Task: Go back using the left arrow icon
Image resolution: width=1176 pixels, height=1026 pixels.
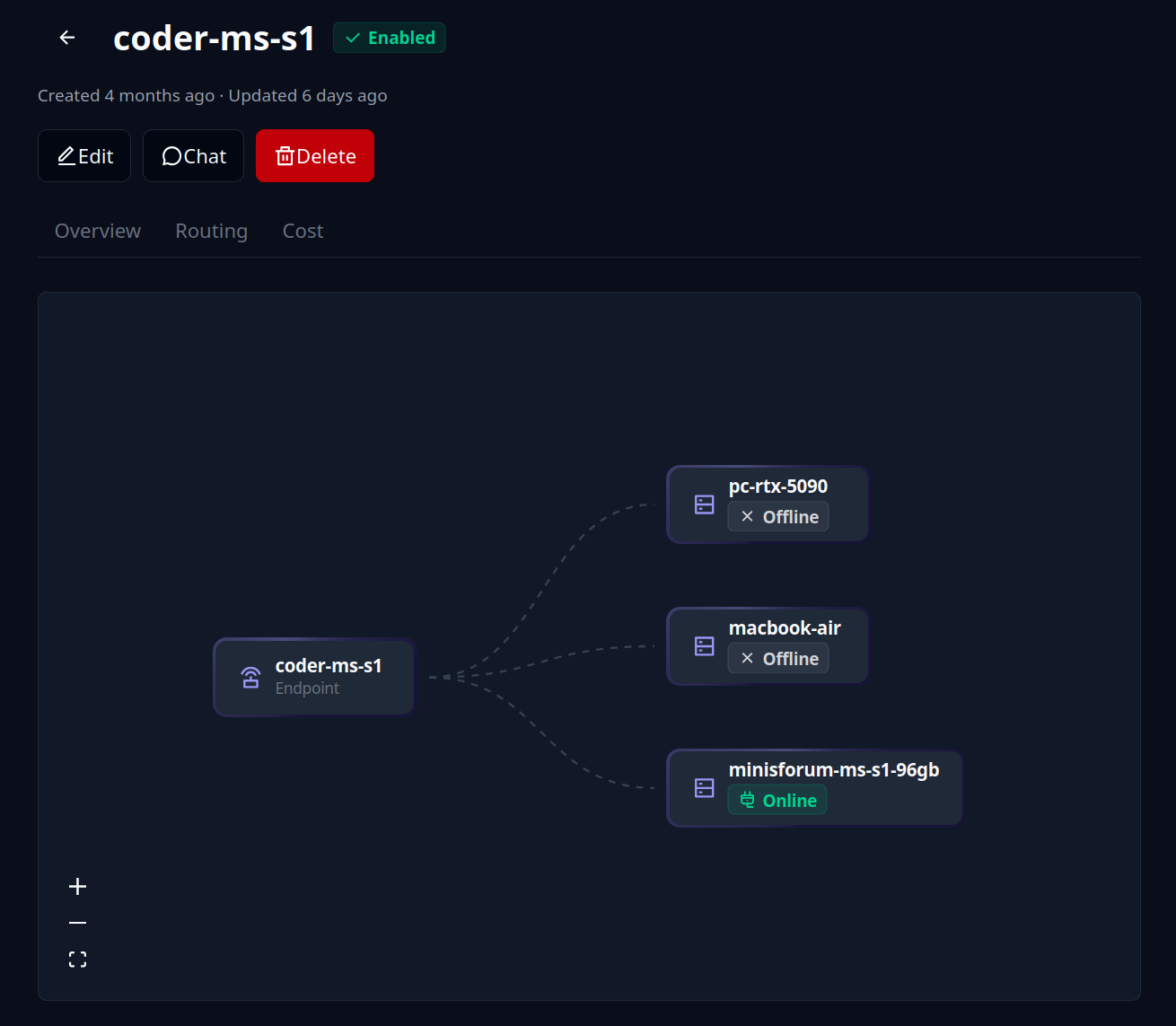Action: 67,38
